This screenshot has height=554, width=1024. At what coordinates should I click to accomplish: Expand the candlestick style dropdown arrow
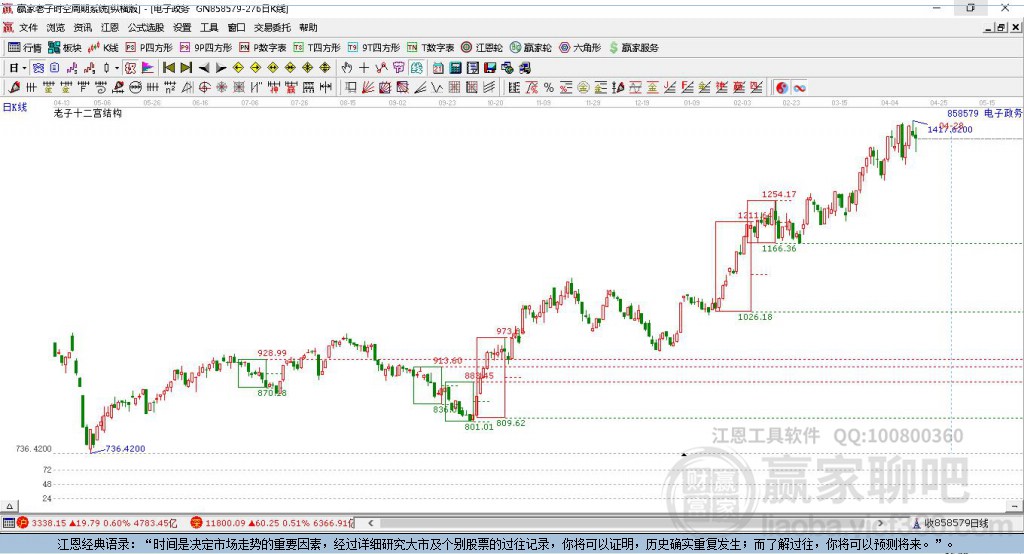point(117,68)
